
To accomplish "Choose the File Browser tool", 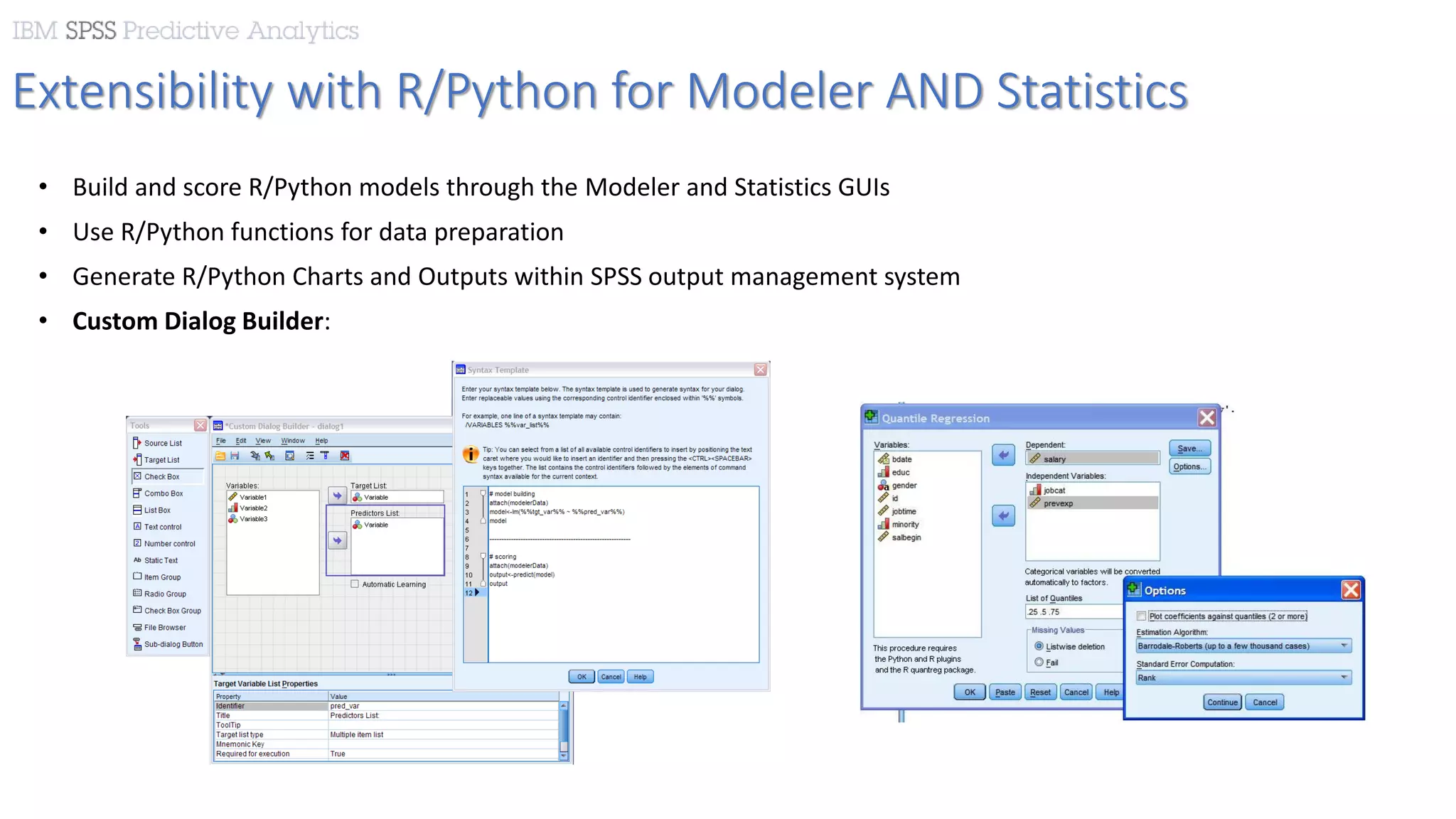I will coord(160,627).
